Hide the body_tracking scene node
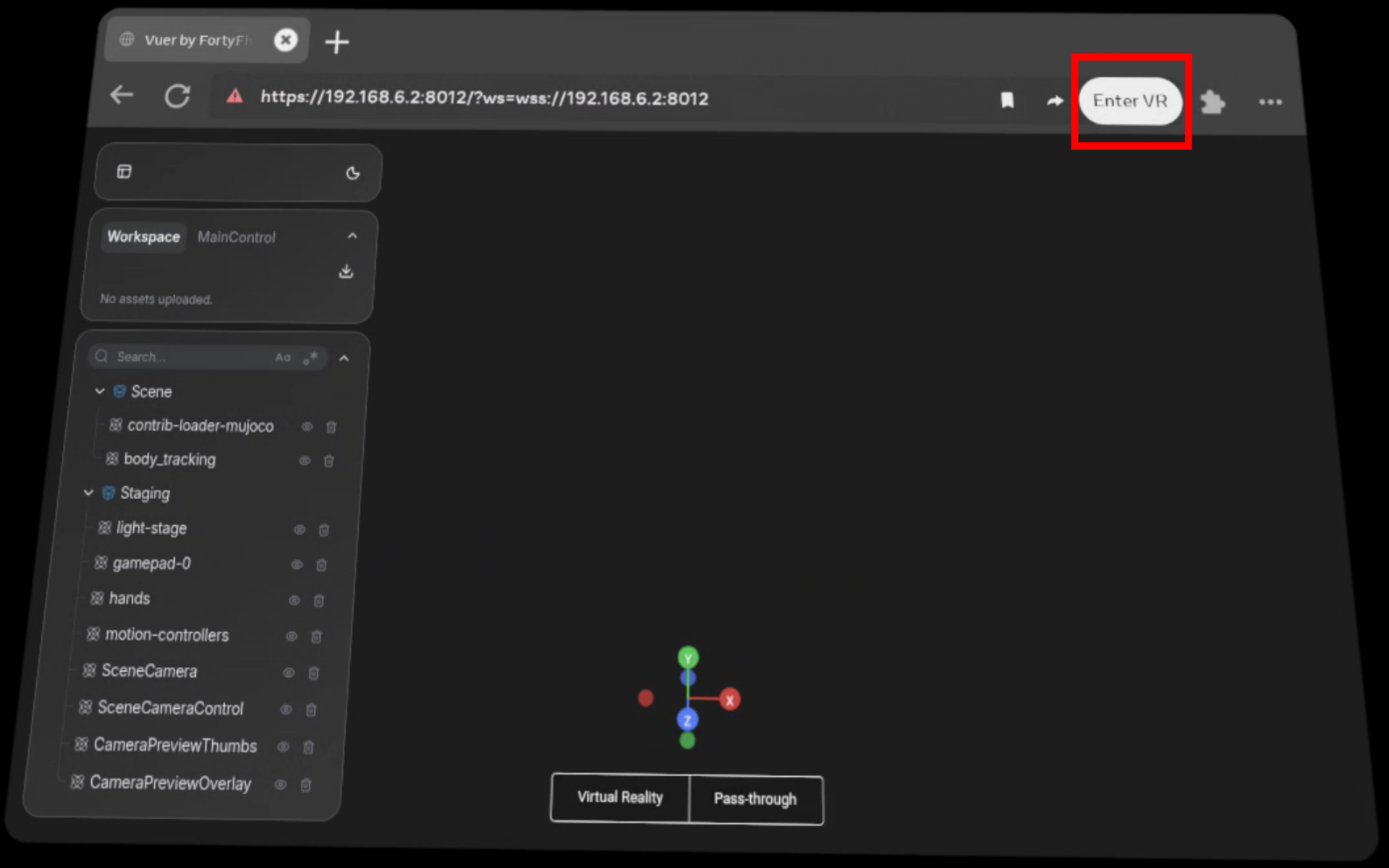 pyautogui.click(x=304, y=460)
